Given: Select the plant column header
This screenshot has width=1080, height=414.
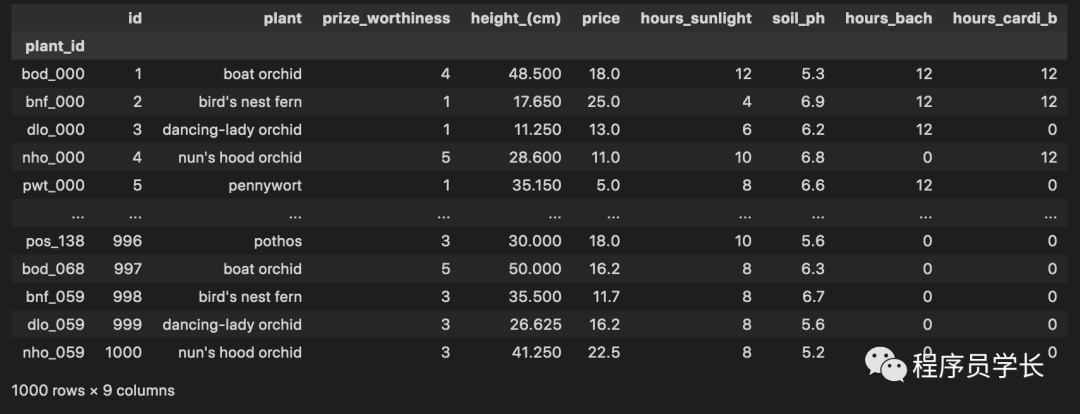Looking at the screenshot, I should tap(282, 19).
